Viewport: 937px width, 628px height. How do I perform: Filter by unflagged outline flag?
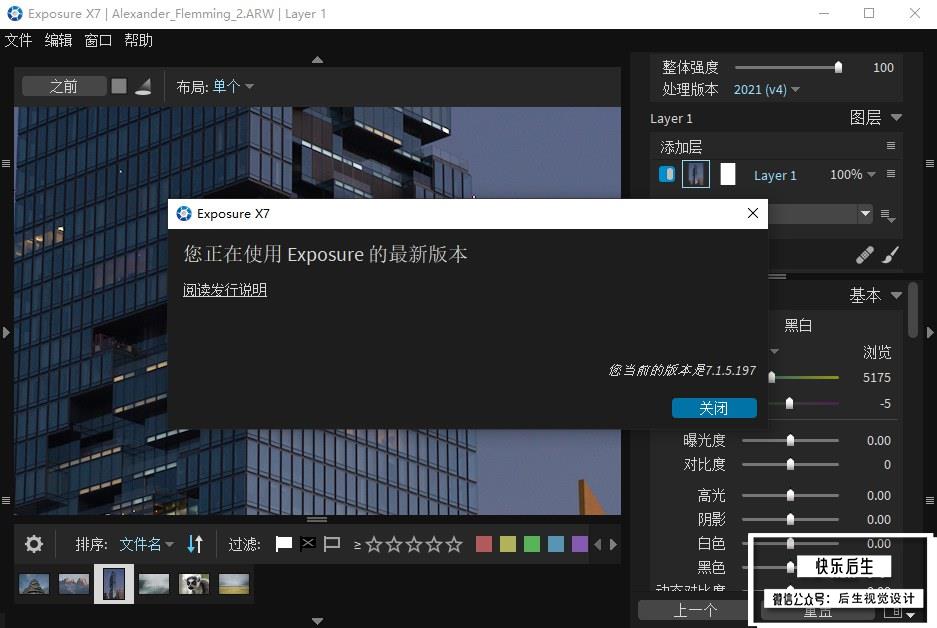coord(332,543)
